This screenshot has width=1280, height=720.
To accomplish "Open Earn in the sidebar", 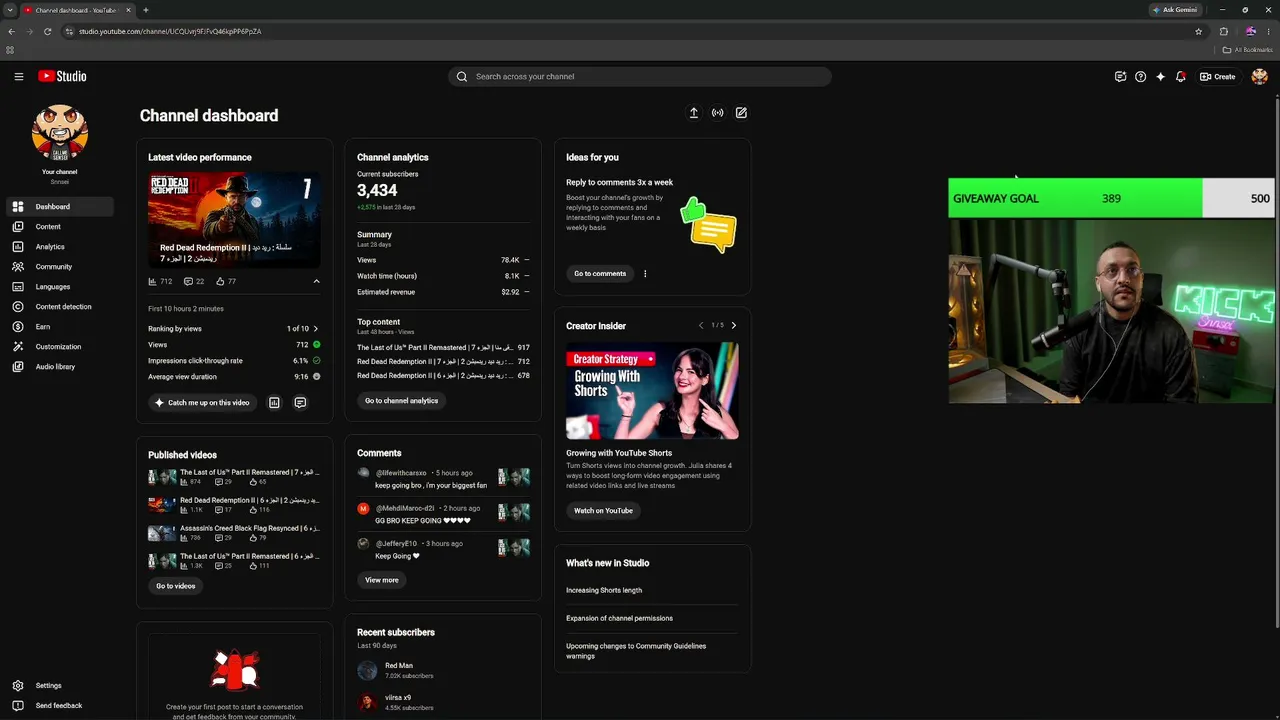I will coord(60,327).
